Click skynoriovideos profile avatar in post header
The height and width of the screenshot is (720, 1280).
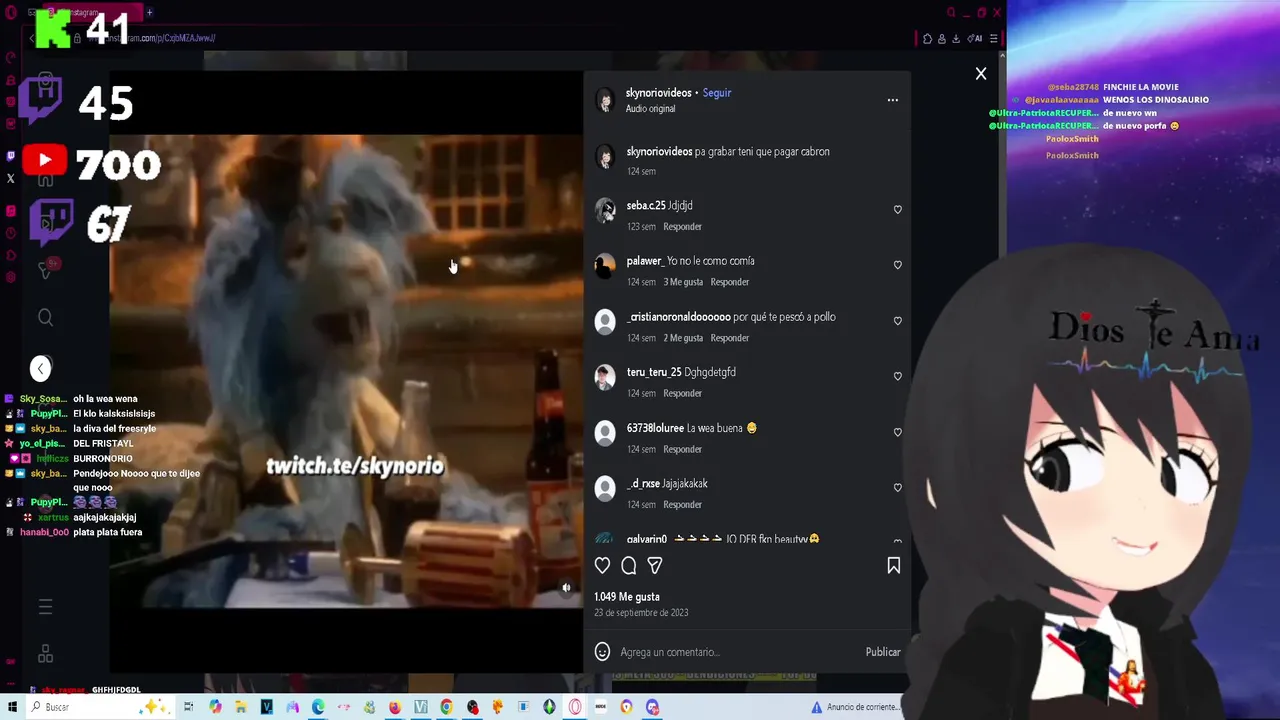coord(604,100)
